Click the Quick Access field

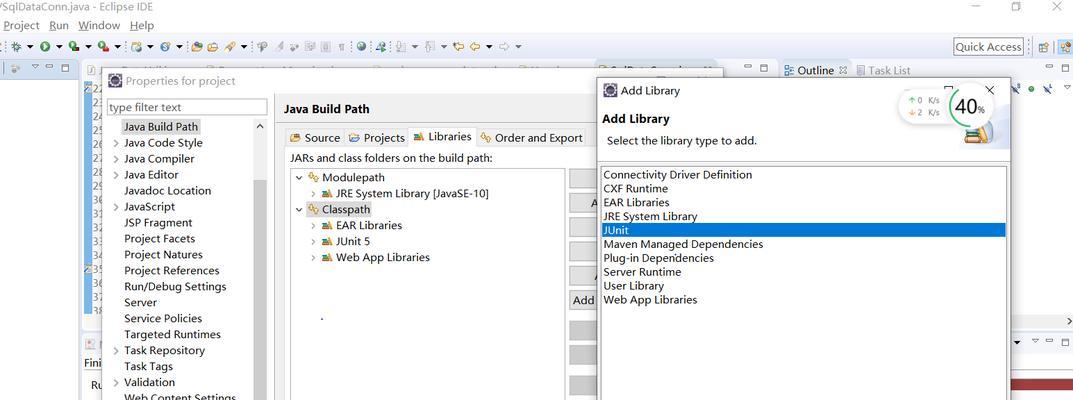coord(988,46)
